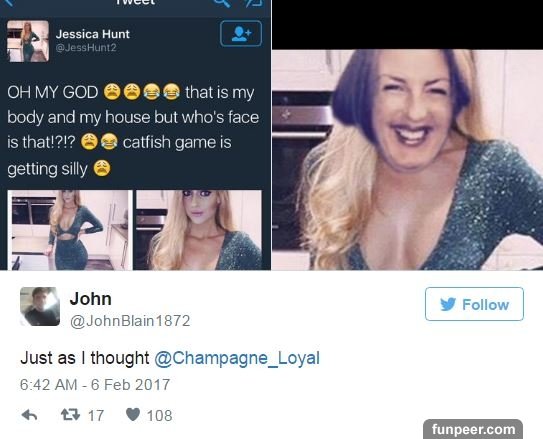The width and height of the screenshot is (543, 439).
Task: Open the @Champagne_Loyal mention link
Action: pos(237,358)
